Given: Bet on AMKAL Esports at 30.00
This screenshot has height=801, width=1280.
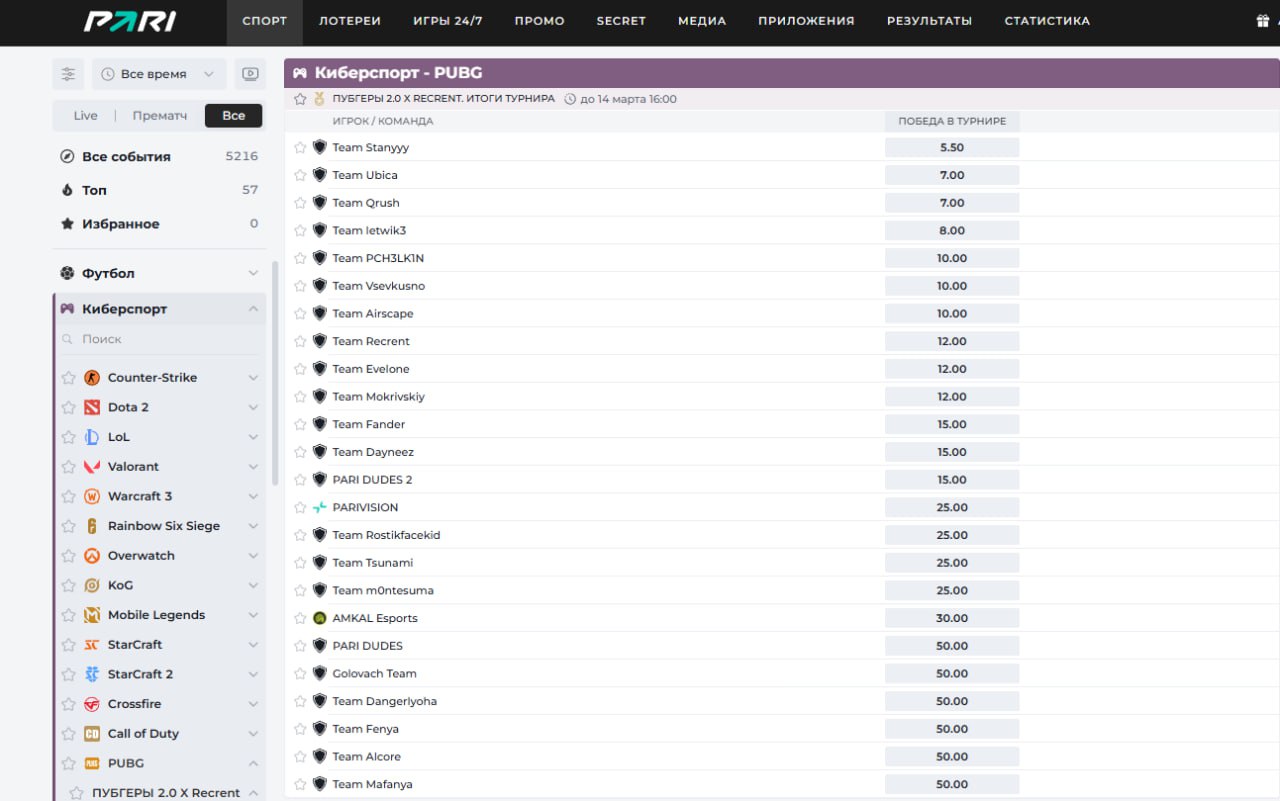Looking at the screenshot, I should point(952,618).
